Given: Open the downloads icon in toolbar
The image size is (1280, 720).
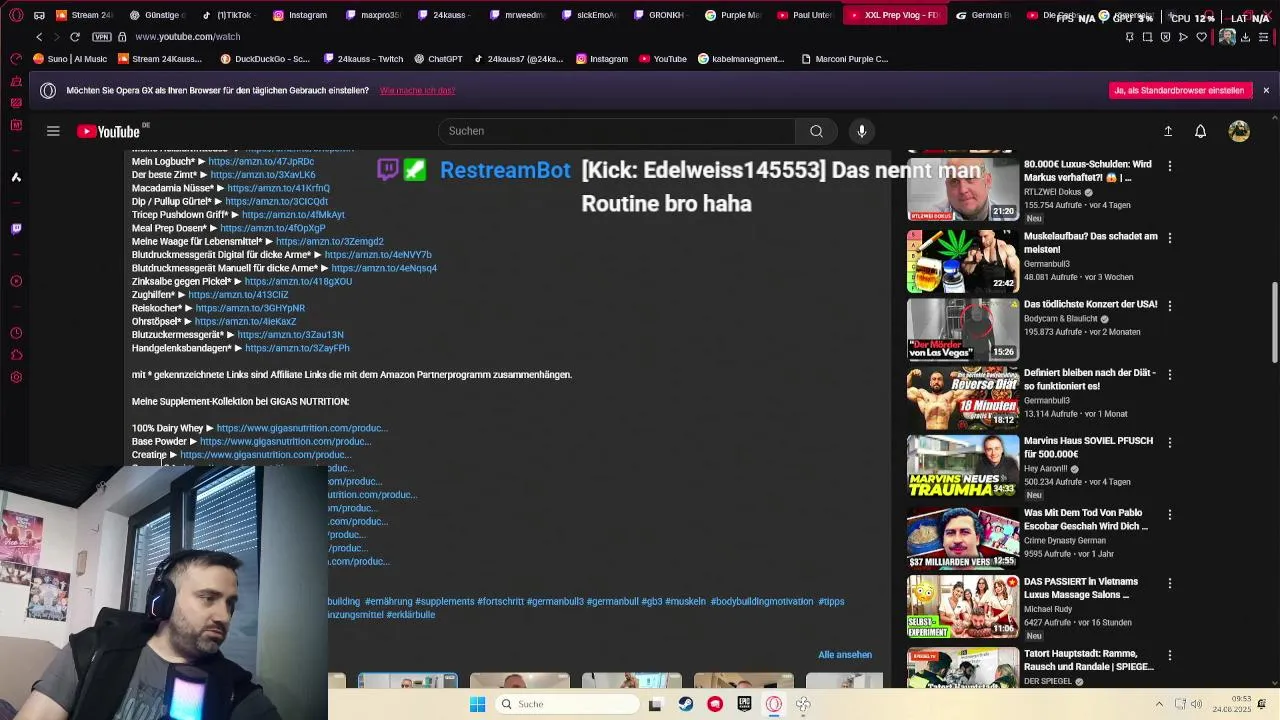Looking at the screenshot, I should 1246,37.
